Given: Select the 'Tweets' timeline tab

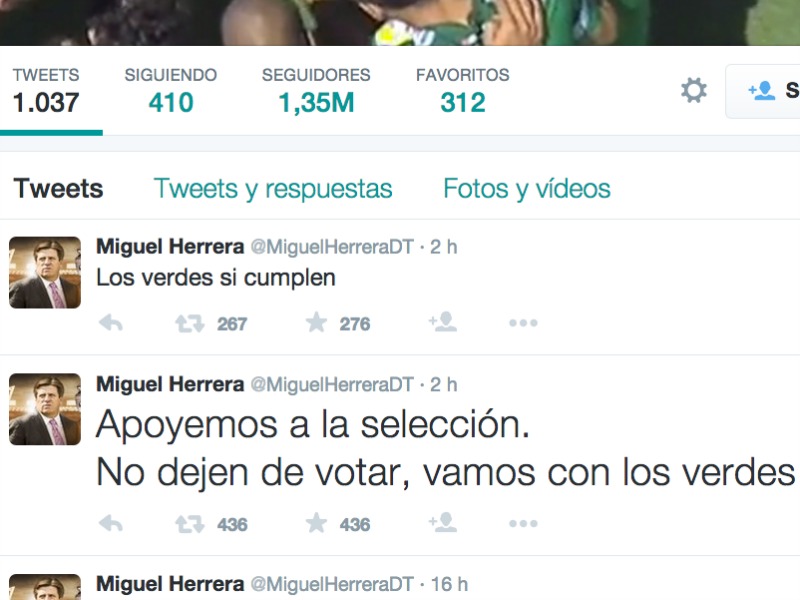Looking at the screenshot, I should tap(58, 188).
